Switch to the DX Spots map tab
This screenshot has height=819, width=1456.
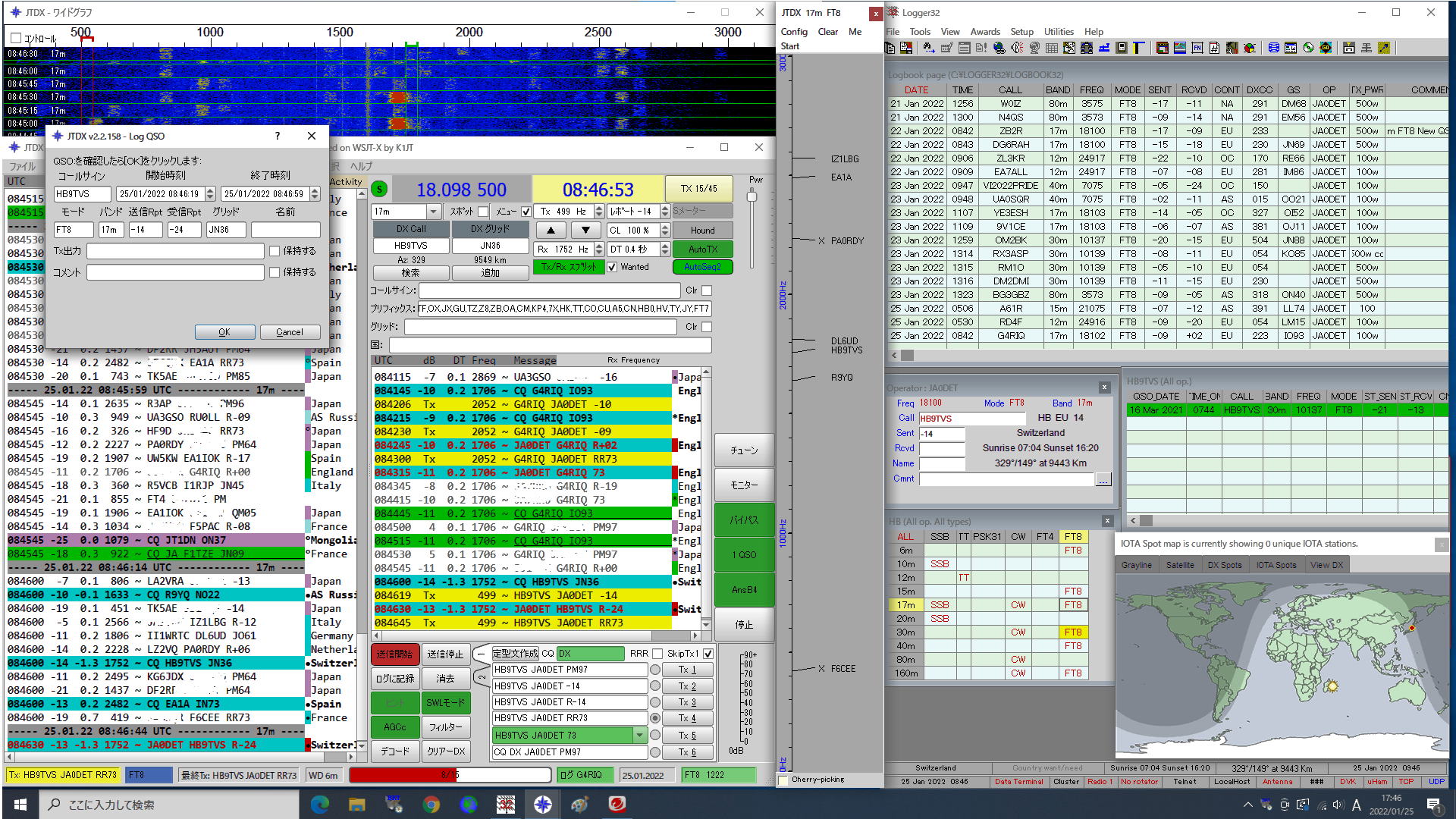tap(1224, 565)
